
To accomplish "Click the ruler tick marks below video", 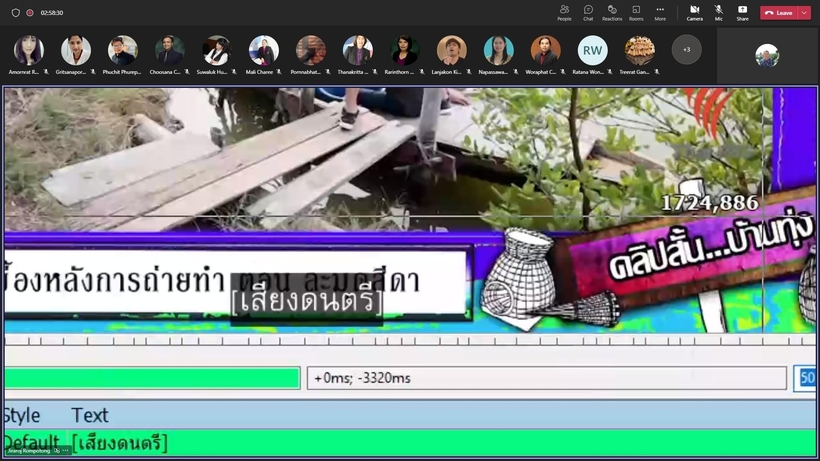I will pos(410,340).
